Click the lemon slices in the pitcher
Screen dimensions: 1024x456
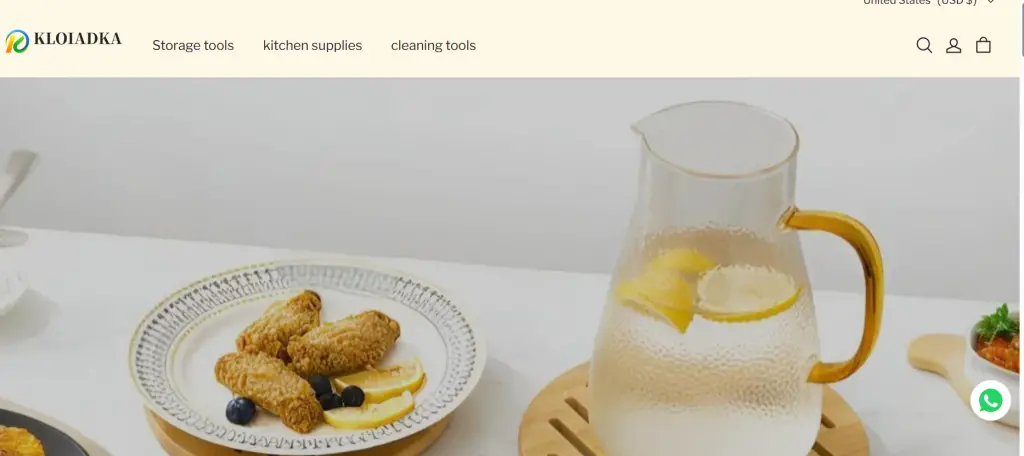(708, 287)
